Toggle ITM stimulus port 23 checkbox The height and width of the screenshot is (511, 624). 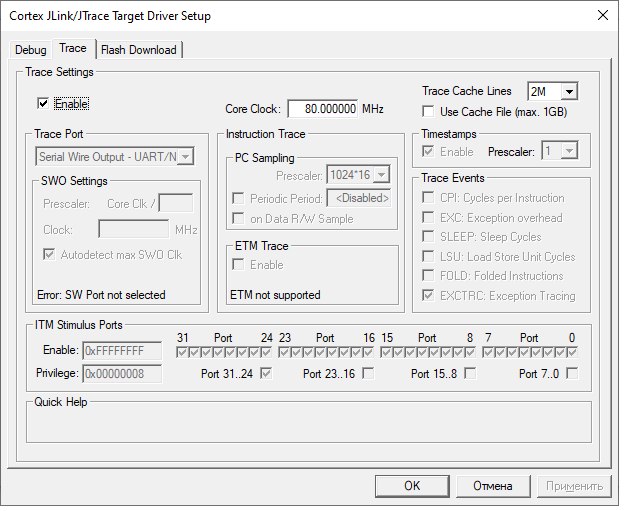pos(284,353)
